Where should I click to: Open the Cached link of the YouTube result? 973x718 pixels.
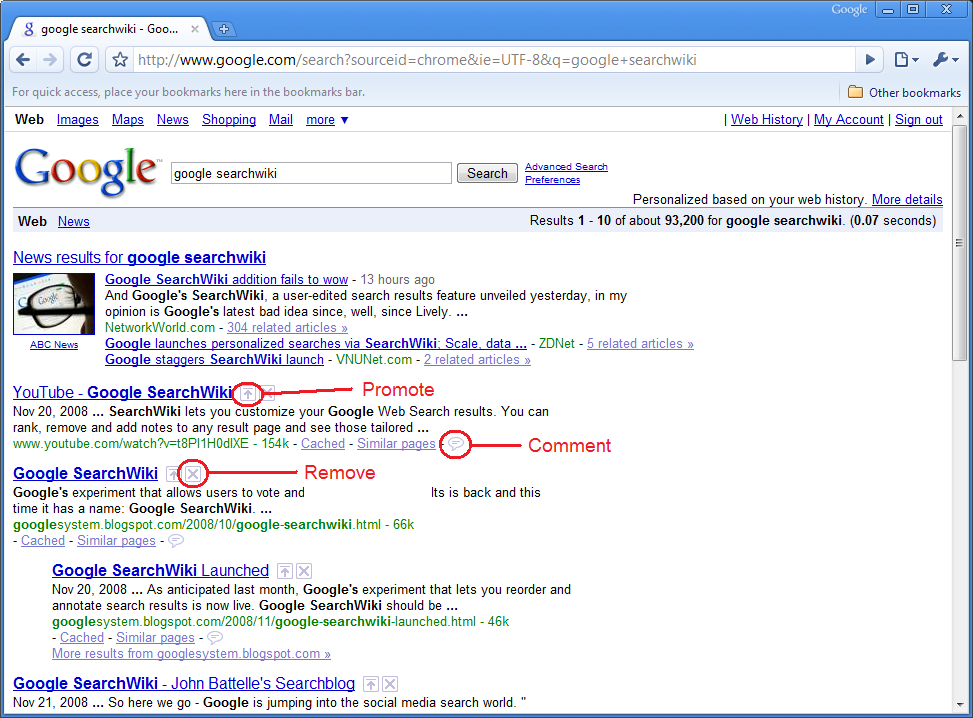323,444
